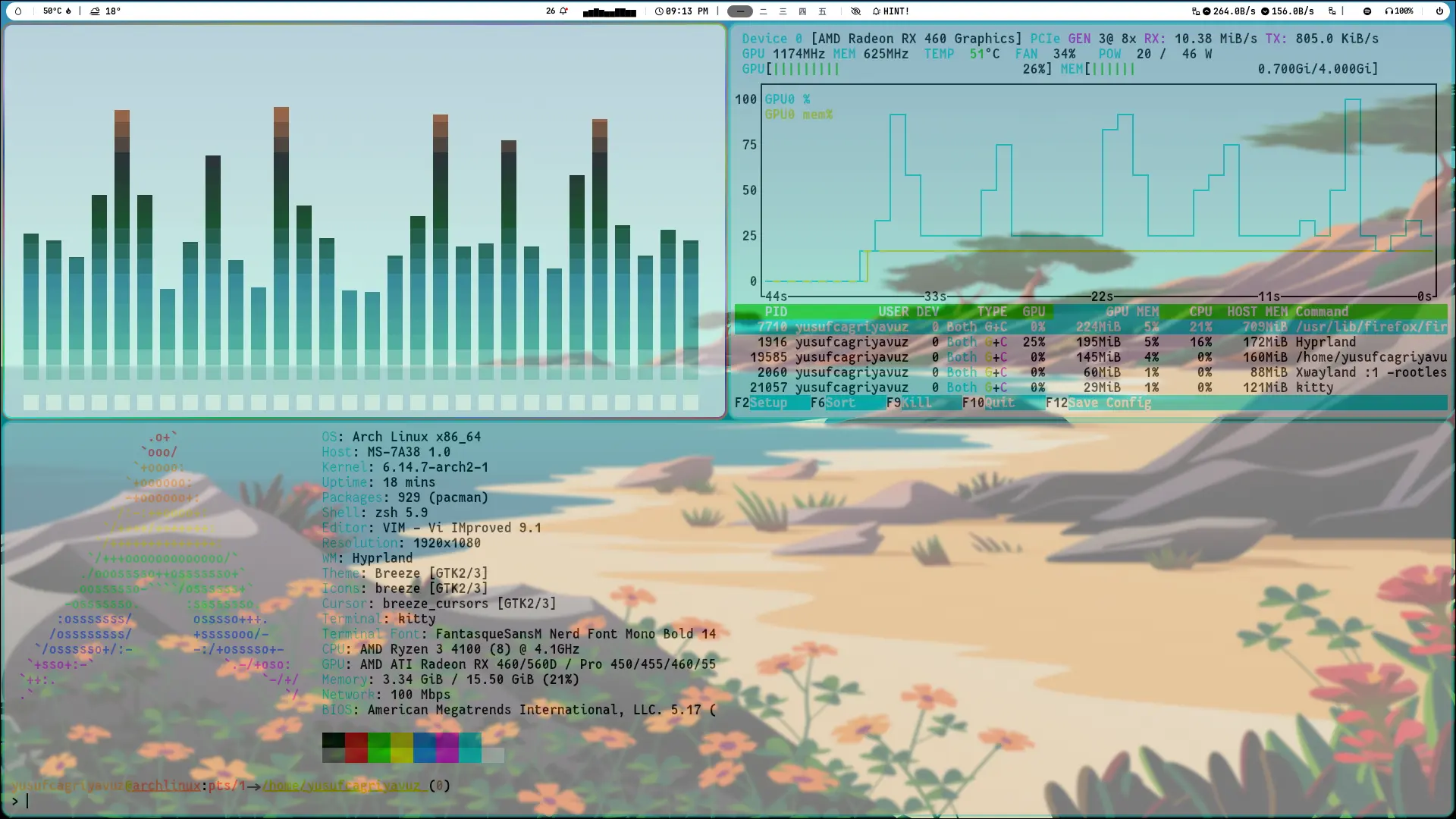This screenshot has width=1456, height=819.
Task: Click the 50°C CPU temperature indicator
Action: [x=57, y=11]
